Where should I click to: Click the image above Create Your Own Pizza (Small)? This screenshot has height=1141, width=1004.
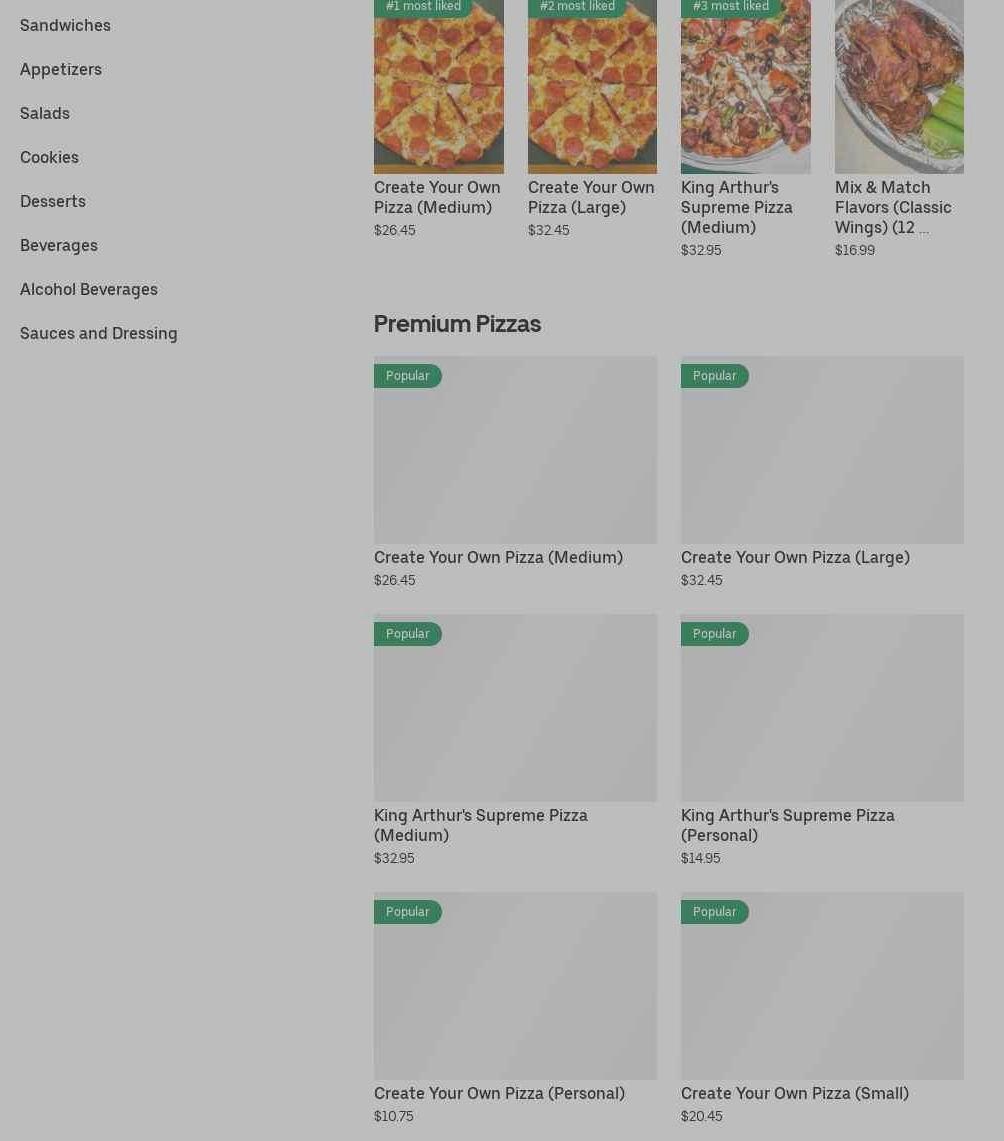(x=822, y=985)
